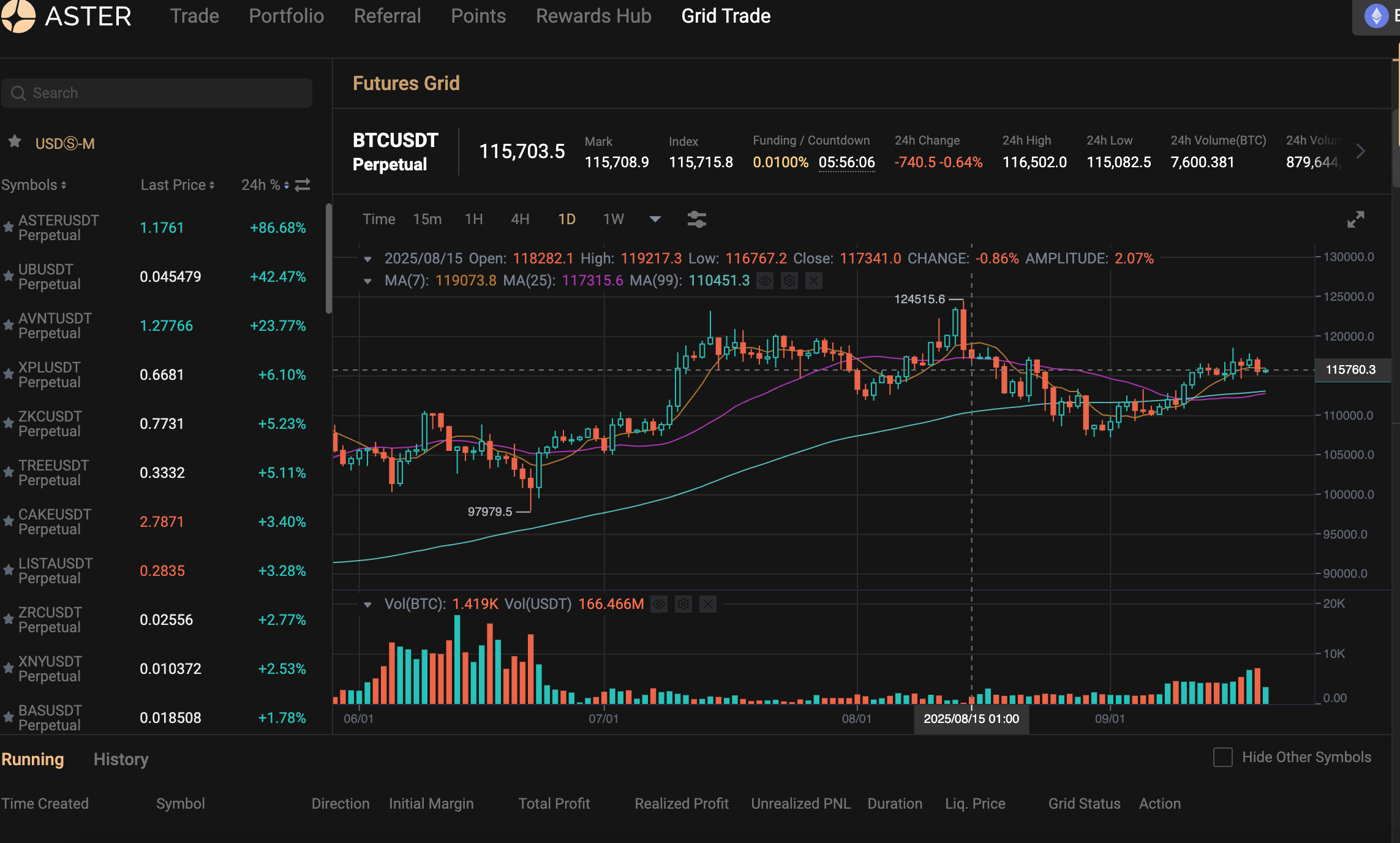Image resolution: width=1400 pixels, height=843 pixels.
Task: Open MA indicator settings gear
Action: coord(789,281)
